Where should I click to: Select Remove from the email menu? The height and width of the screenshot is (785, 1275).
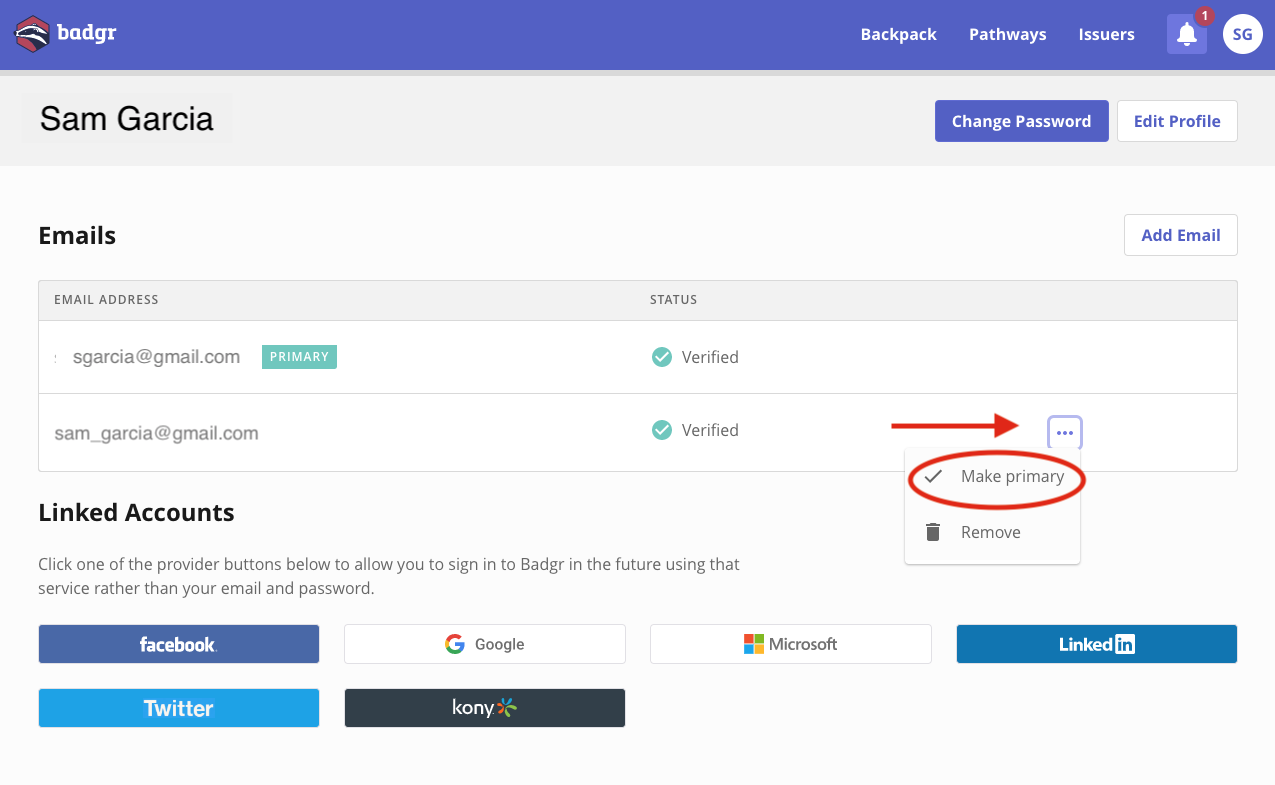pos(993,532)
